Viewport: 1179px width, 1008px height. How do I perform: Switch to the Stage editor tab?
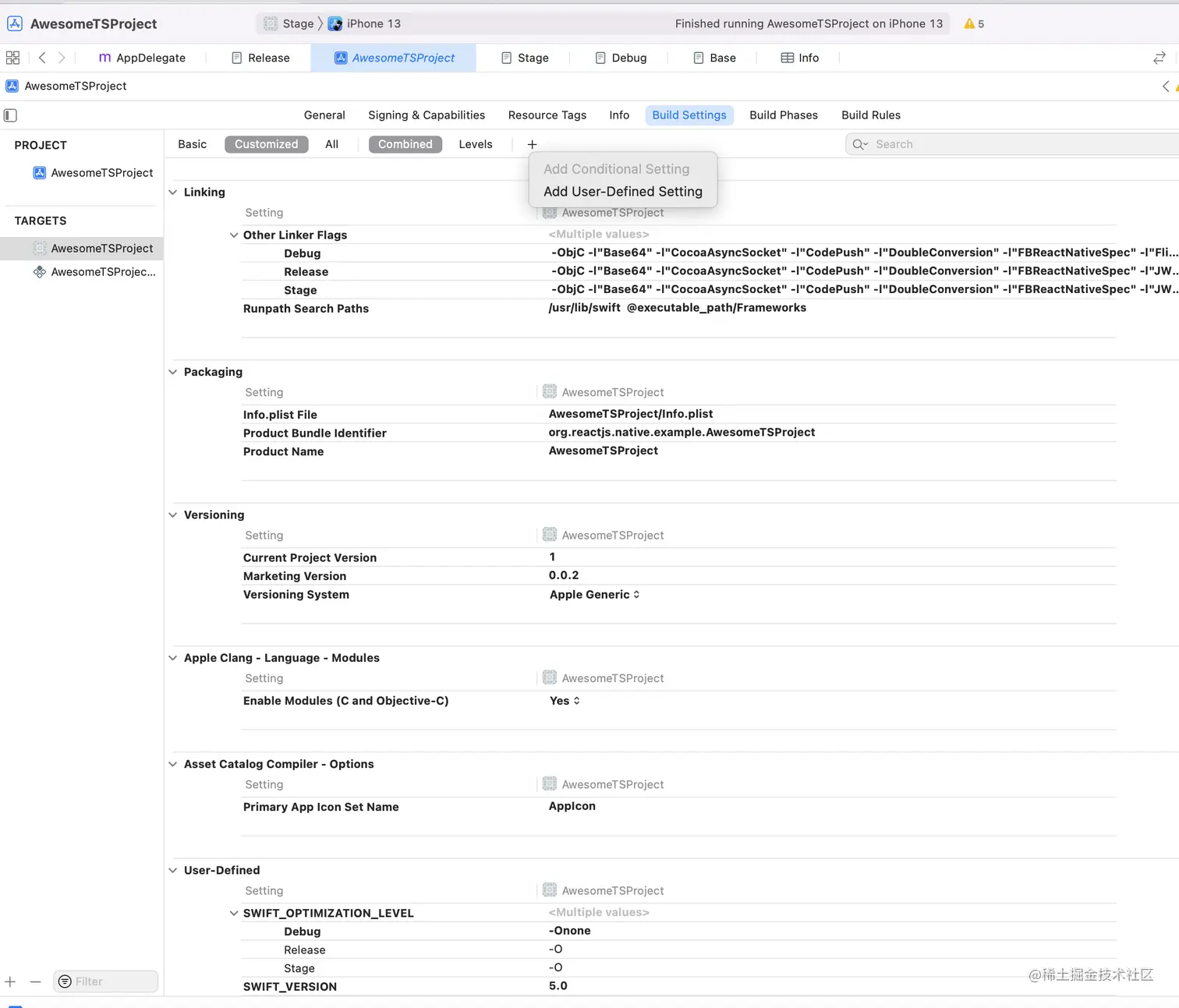click(x=525, y=58)
